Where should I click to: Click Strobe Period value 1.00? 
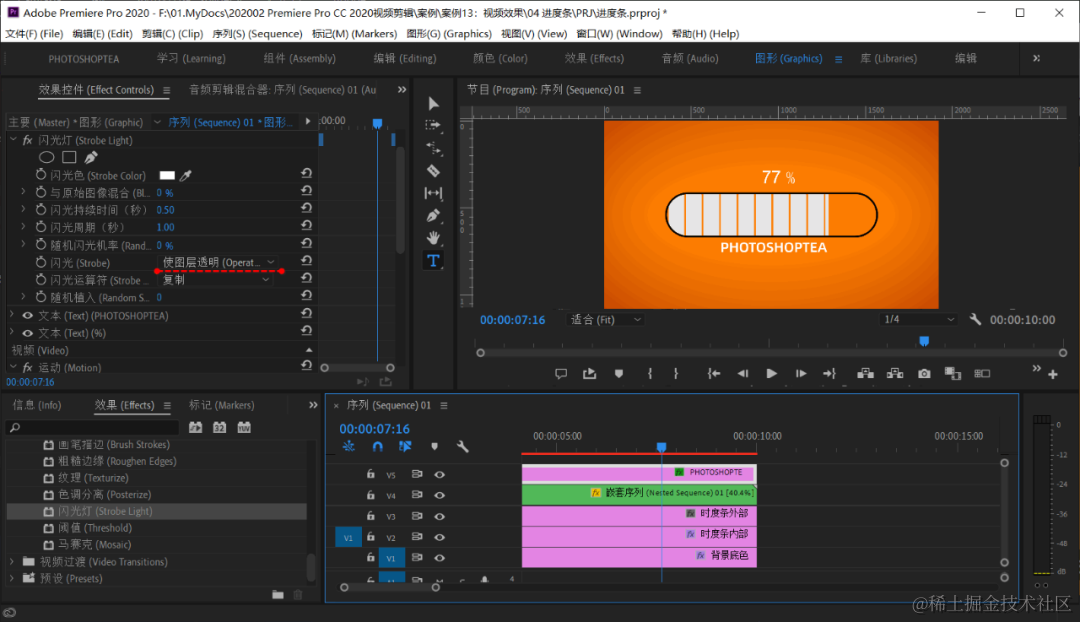tap(165, 227)
